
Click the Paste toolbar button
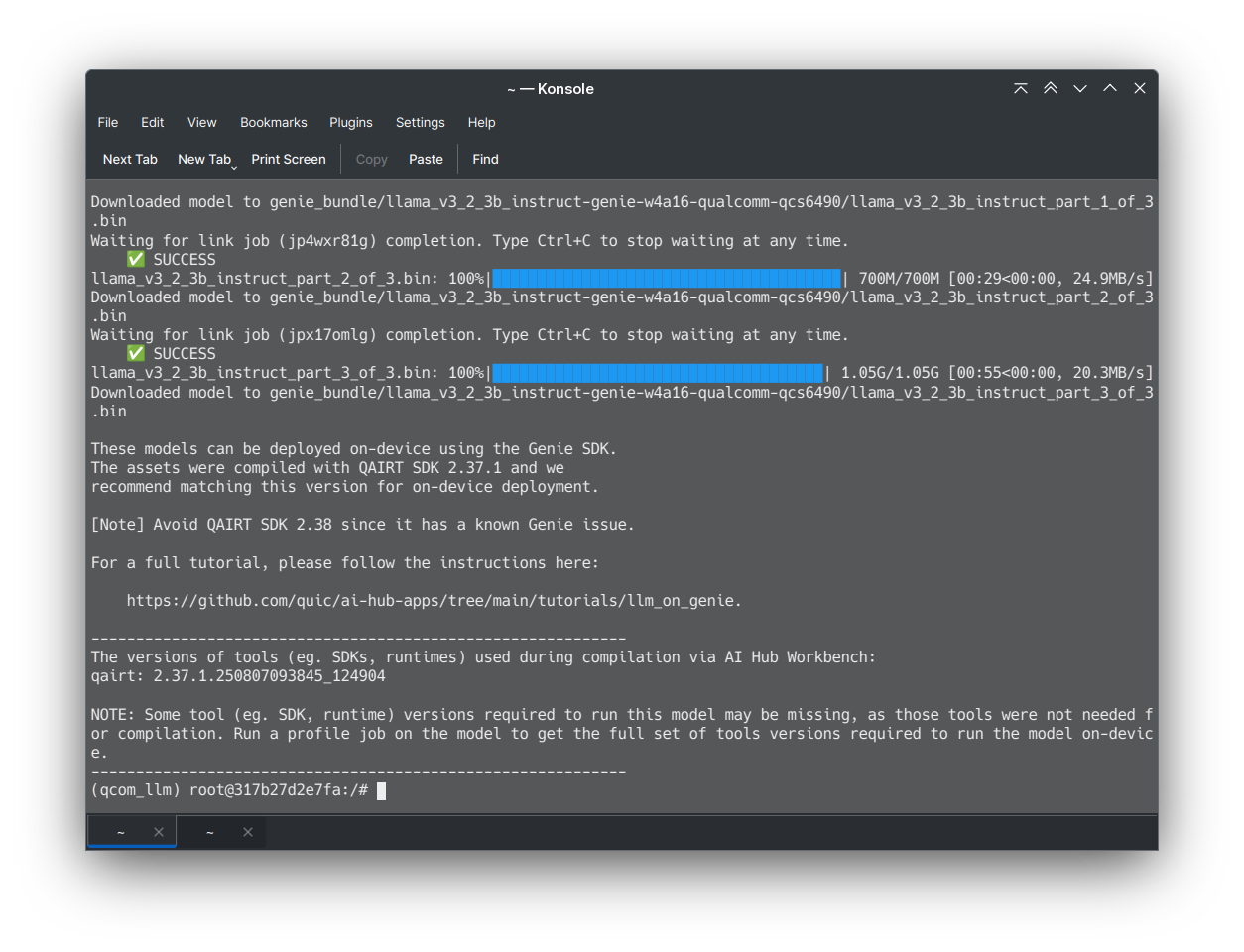tap(426, 159)
